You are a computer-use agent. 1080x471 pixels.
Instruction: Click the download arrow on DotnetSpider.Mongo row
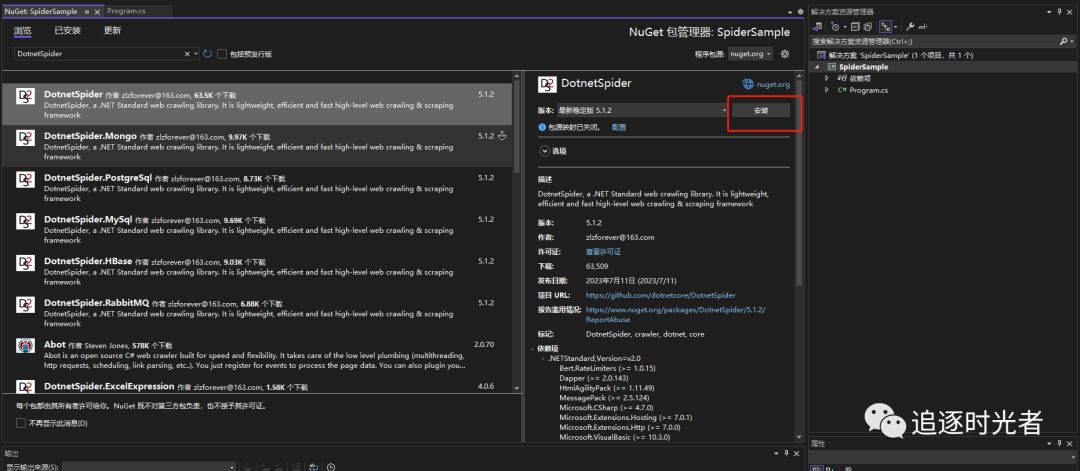pos(502,136)
